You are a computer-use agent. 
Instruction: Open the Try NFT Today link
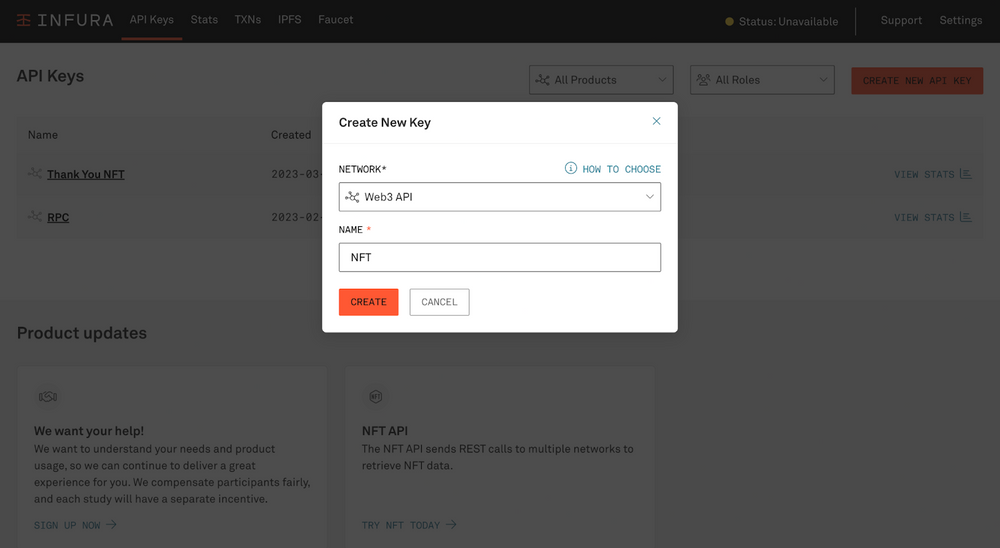(409, 525)
